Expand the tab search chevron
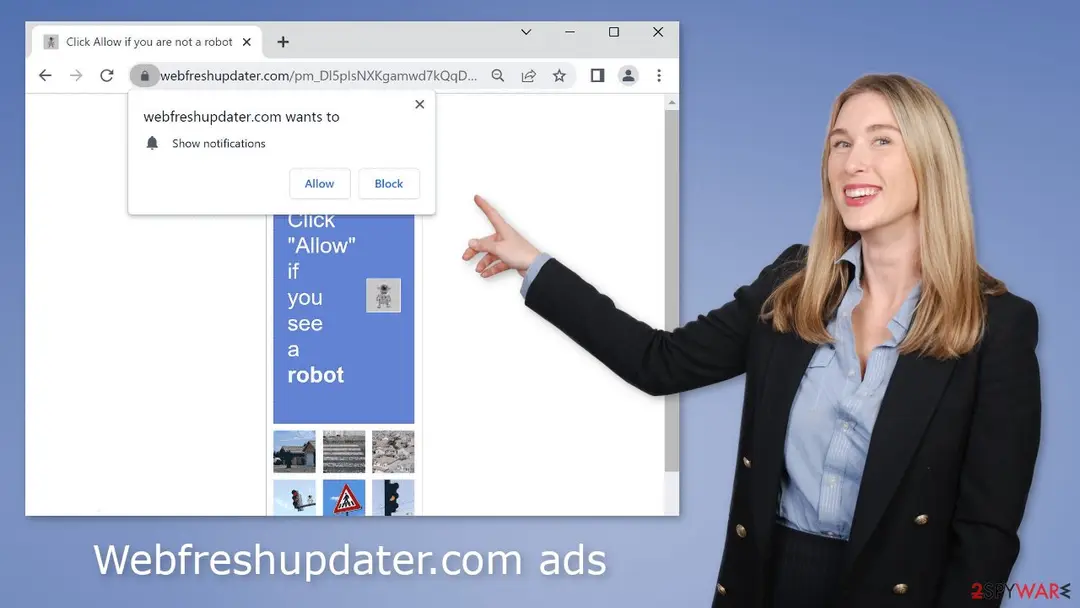1080x608 pixels. click(526, 32)
